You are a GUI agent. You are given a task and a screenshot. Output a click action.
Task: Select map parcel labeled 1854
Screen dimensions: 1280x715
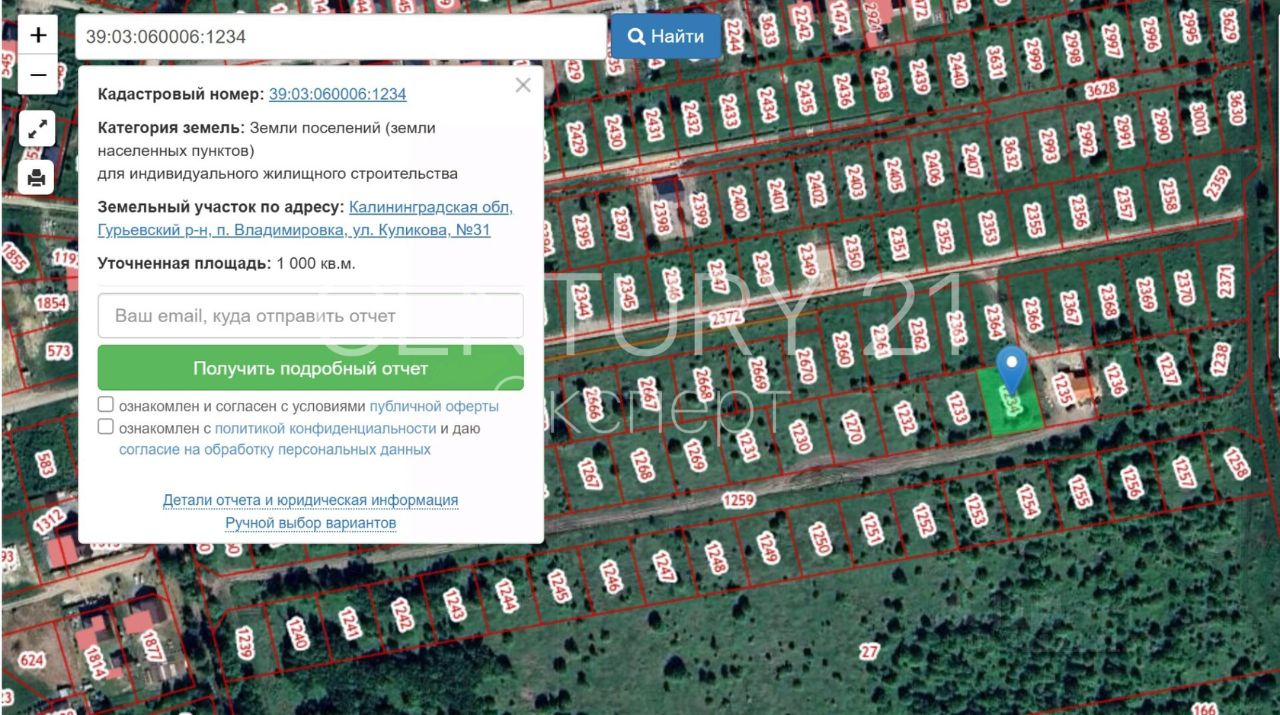pyautogui.click(x=51, y=303)
